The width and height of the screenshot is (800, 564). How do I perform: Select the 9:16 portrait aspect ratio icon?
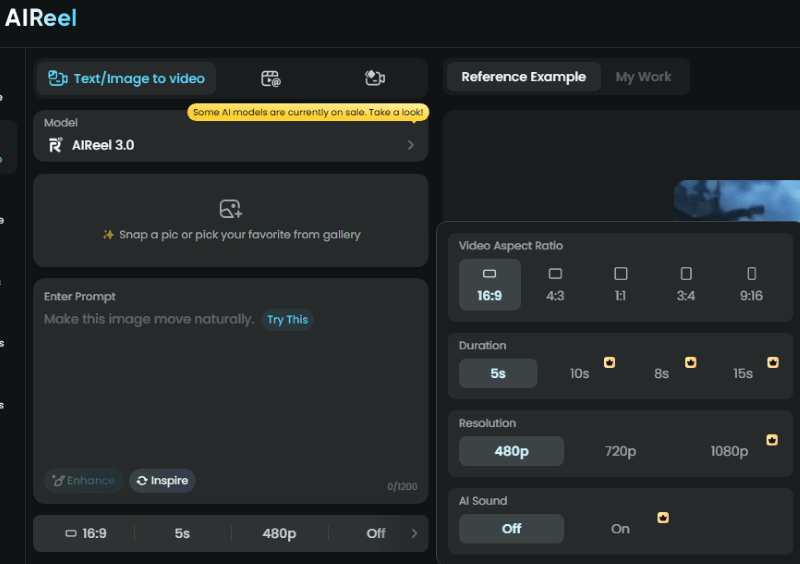(x=752, y=274)
